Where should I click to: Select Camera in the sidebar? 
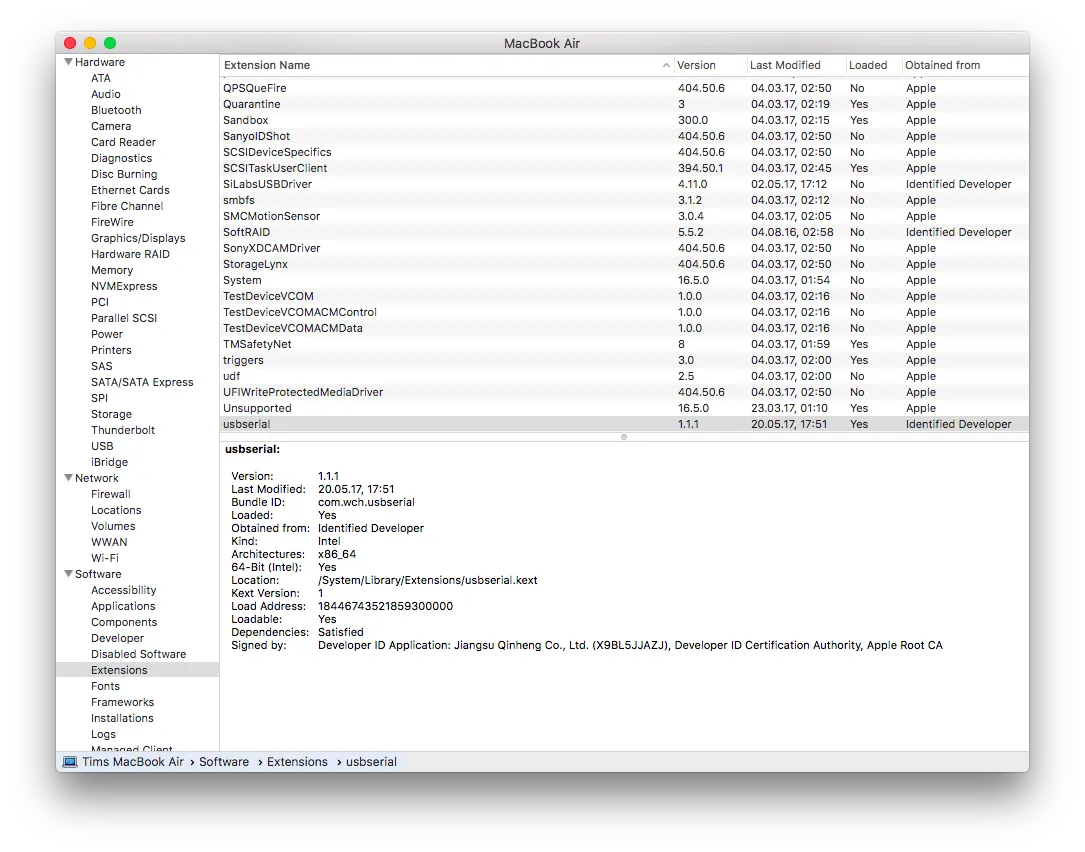coord(111,126)
